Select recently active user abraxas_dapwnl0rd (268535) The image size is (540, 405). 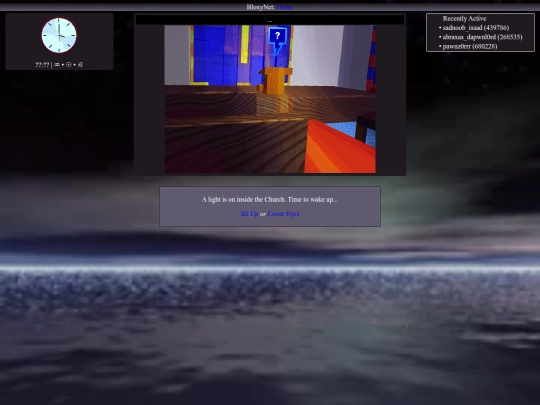pyautogui.click(x=482, y=37)
